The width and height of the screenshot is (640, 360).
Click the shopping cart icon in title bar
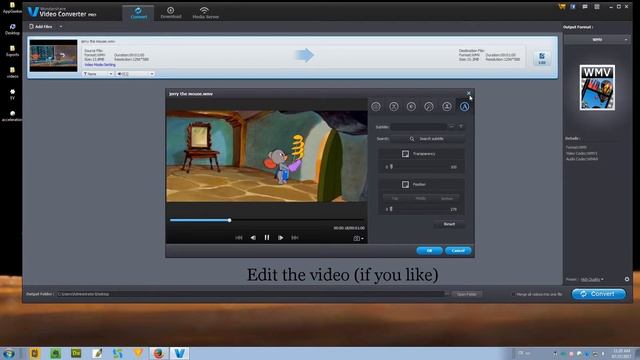click(x=562, y=7)
